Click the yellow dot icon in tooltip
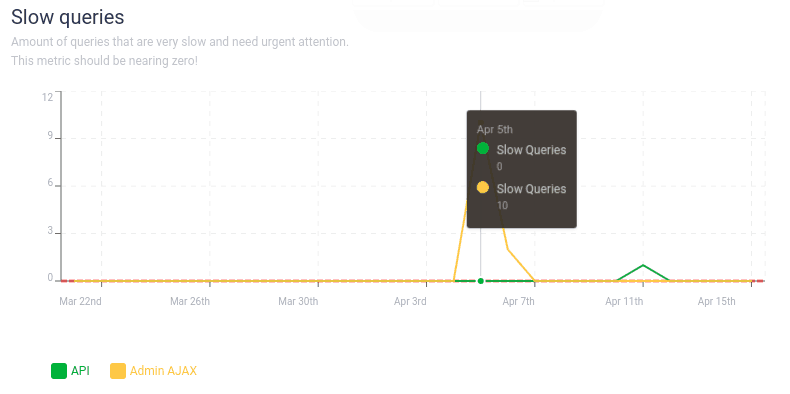The height and width of the screenshot is (394, 790). 483,187
